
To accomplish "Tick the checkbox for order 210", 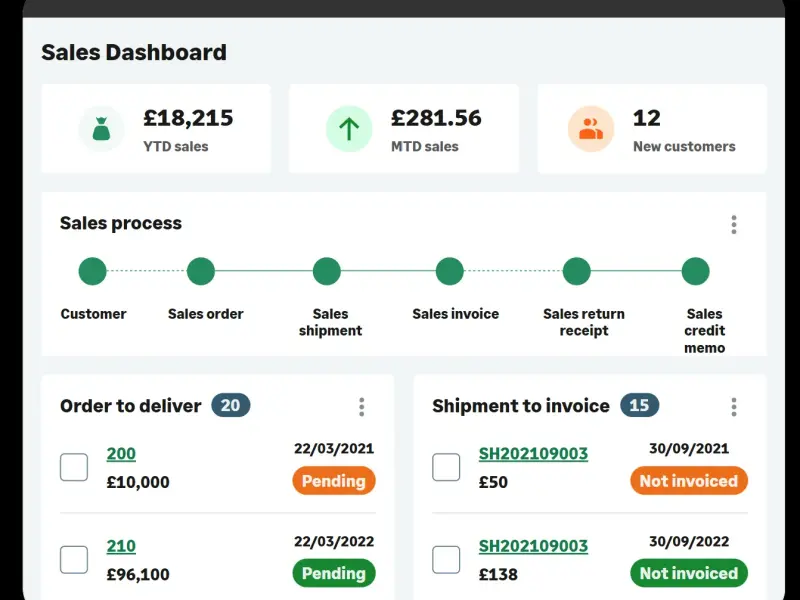I will (x=74, y=559).
